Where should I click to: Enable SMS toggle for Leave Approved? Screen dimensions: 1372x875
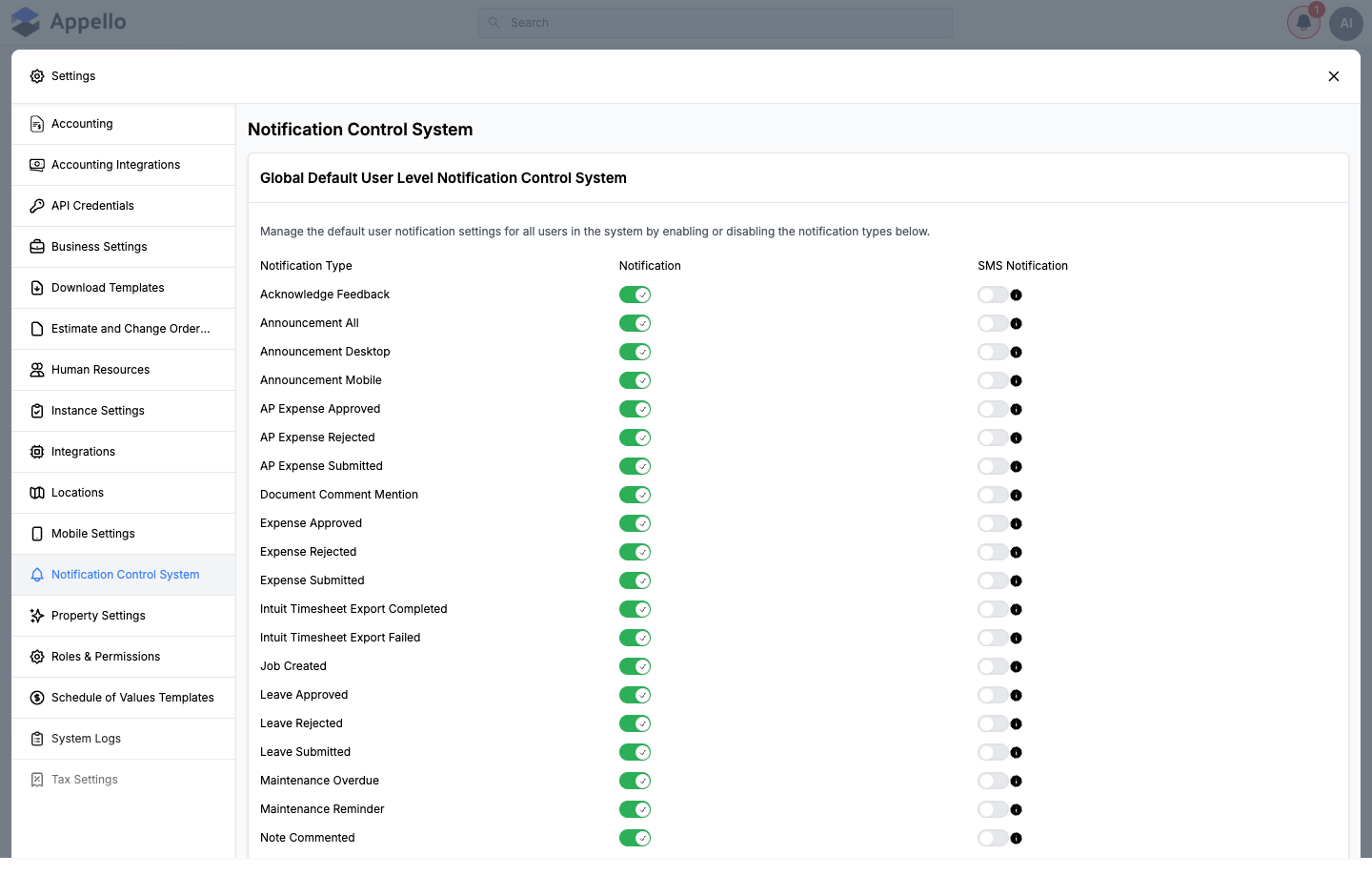click(993, 695)
